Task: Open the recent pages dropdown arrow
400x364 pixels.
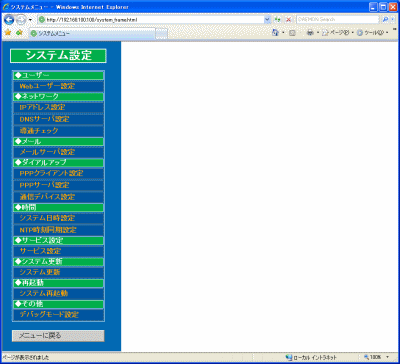Action: pyautogui.click(x=30, y=20)
